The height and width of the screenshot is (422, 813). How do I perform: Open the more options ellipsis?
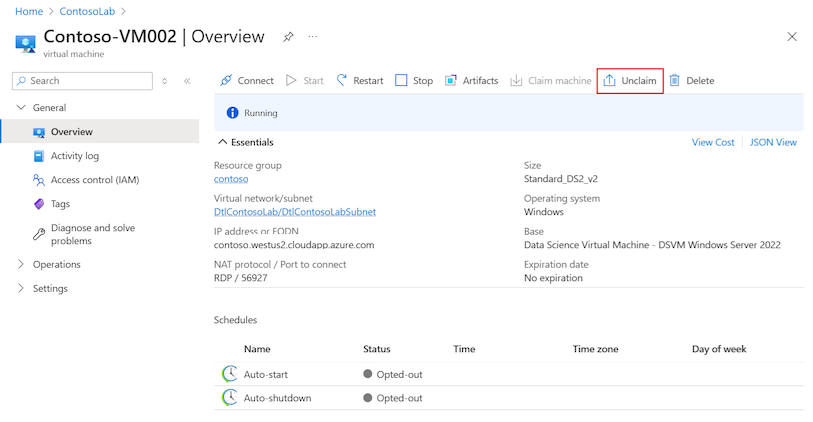point(313,37)
